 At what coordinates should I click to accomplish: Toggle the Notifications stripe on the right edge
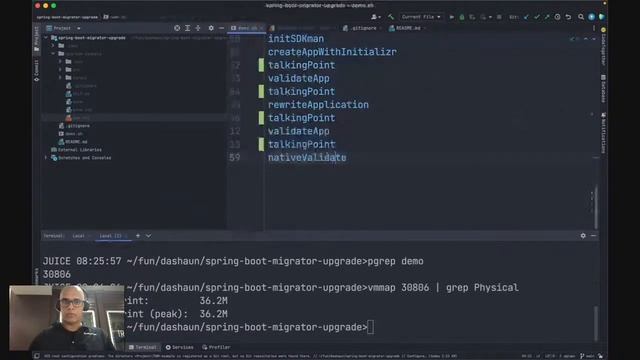pyautogui.click(x=603, y=133)
